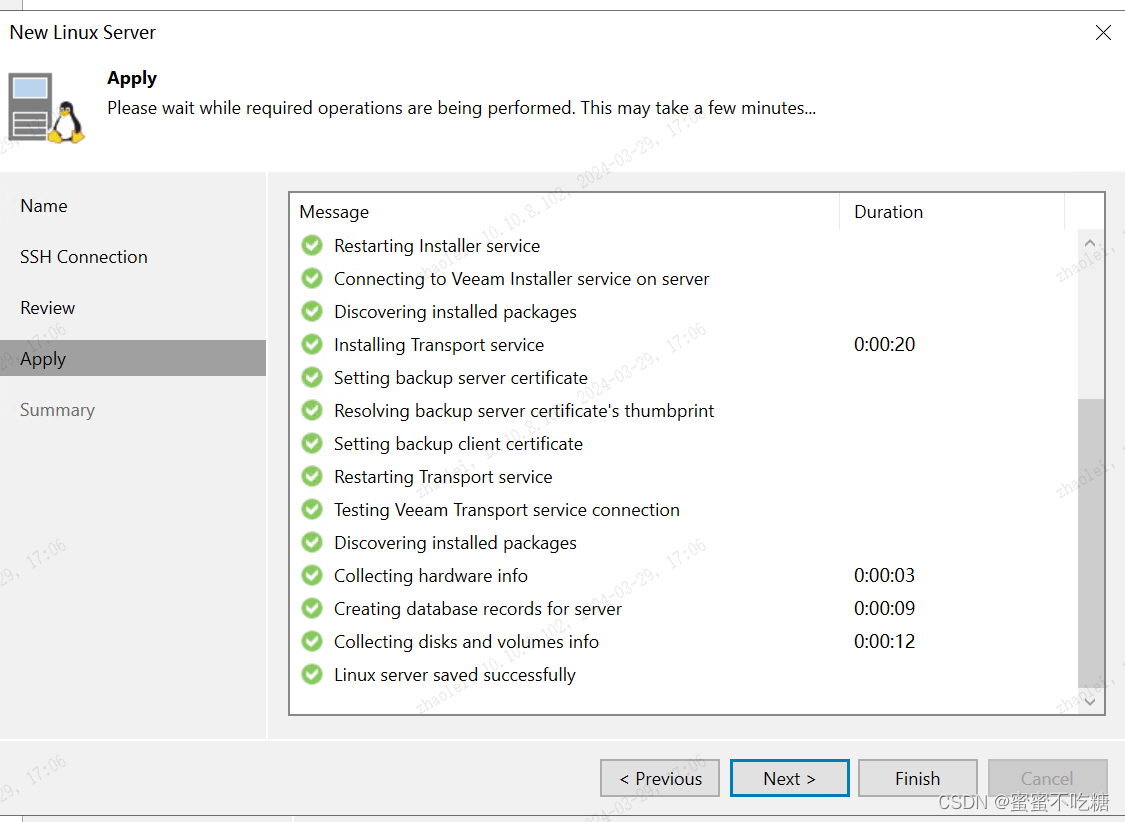The width and height of the screenshot is (1125, 822).
Task: Select 'Restarting Transport service' row
Action: [684, 476]
